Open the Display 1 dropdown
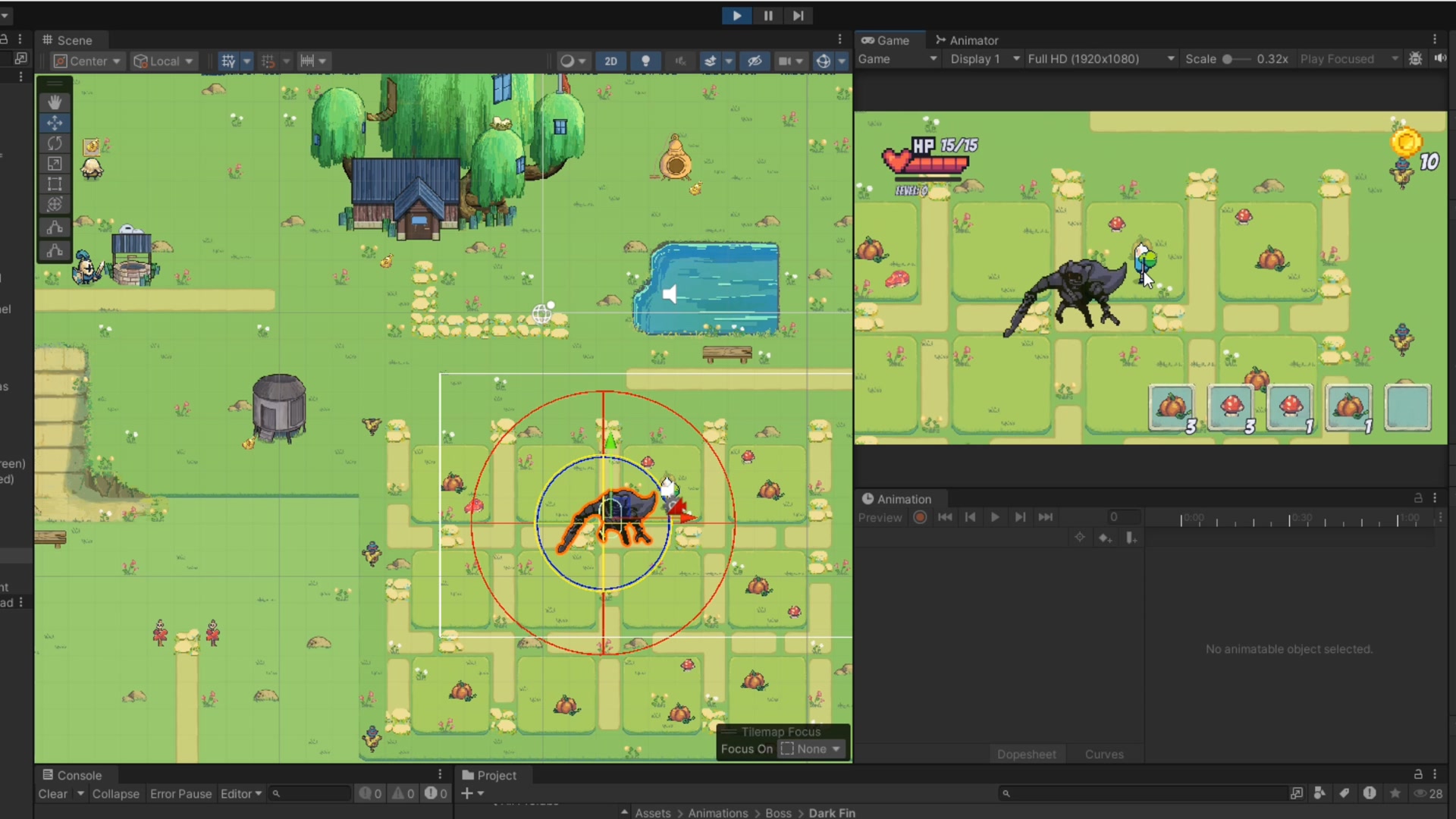 984,58
